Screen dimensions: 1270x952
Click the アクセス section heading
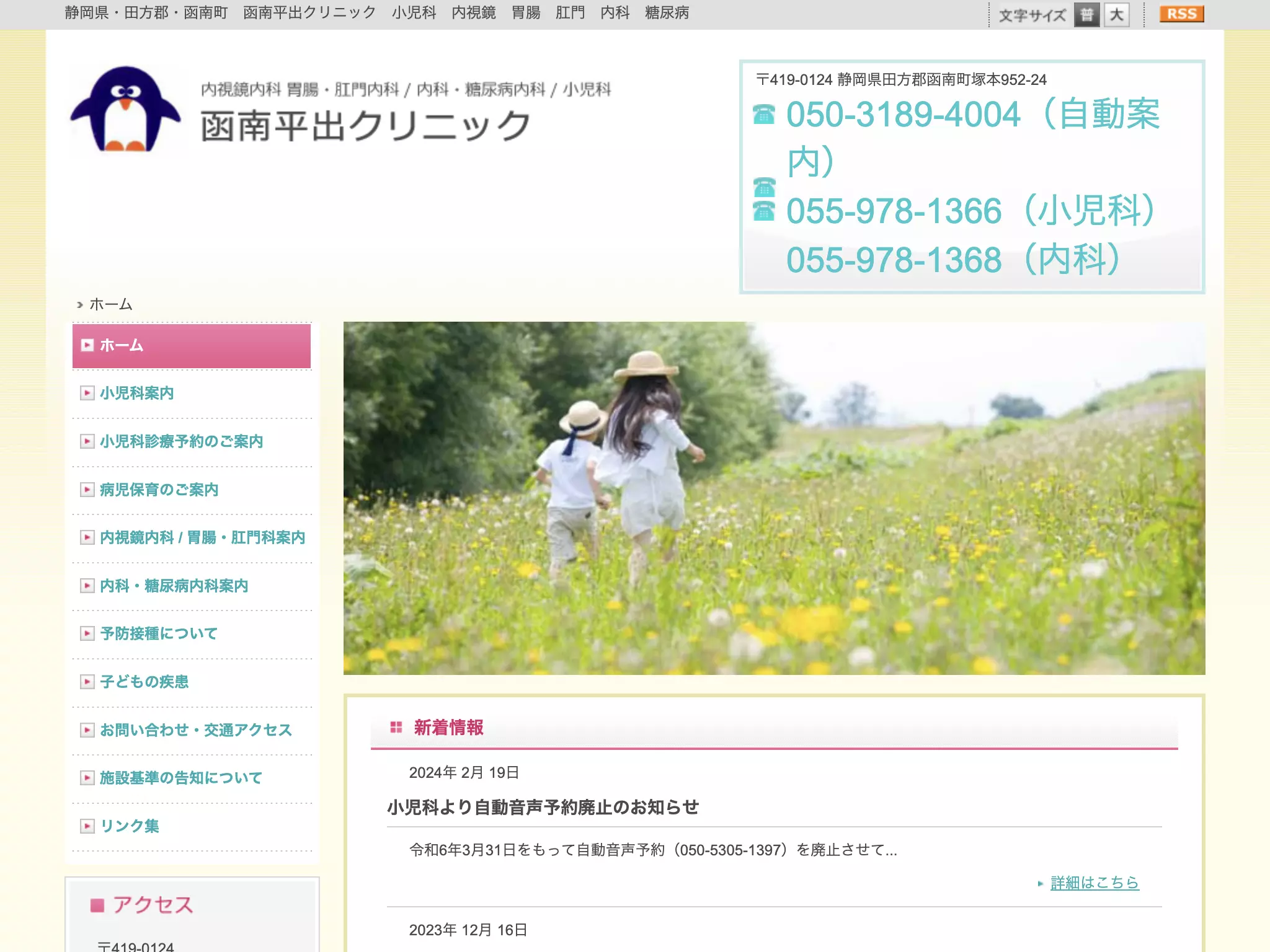pyautogui.click(x=153, y=905)
